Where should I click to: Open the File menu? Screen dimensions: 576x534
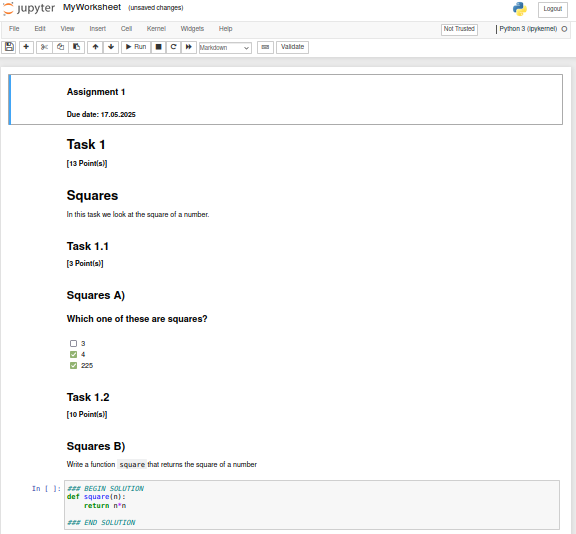pyautogui.click(x=14, y=29)
